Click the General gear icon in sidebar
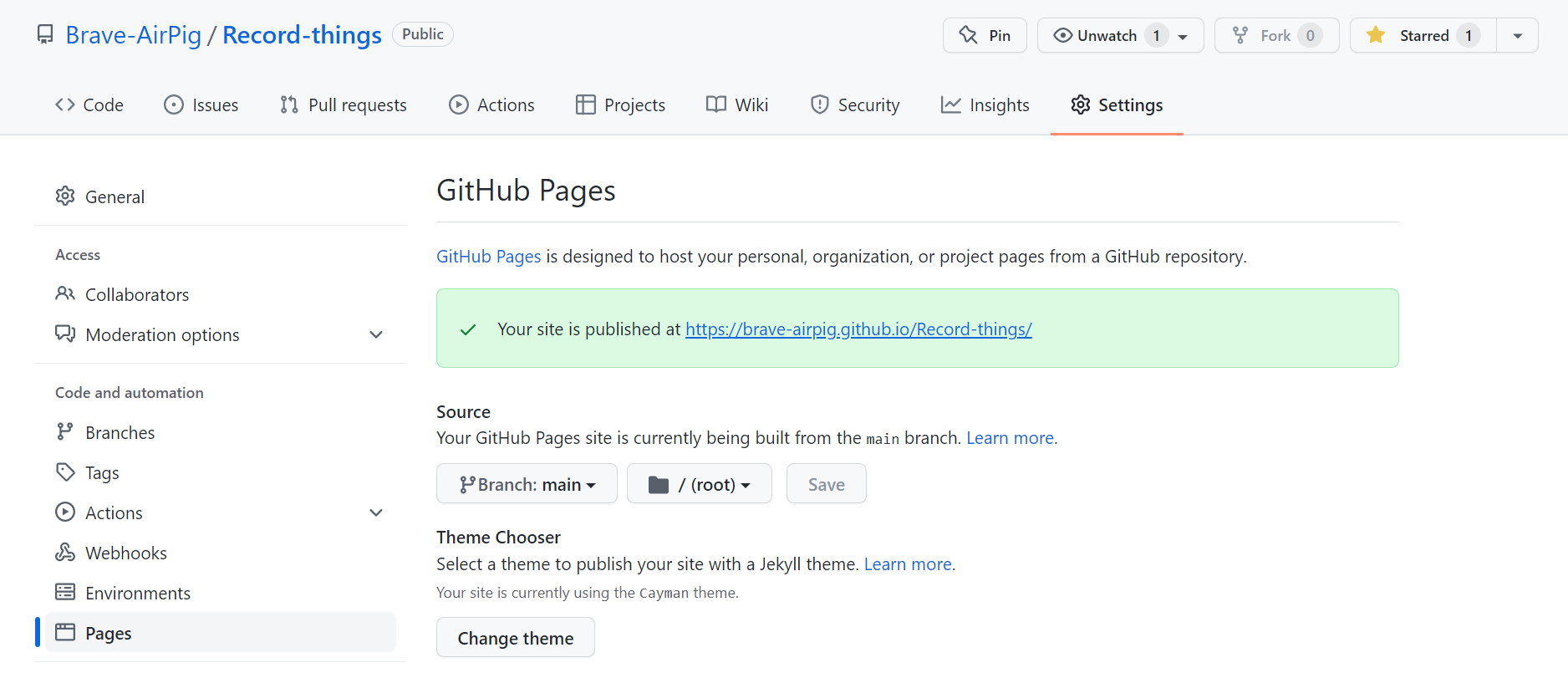Image resolution: width=1568 pixels, height=673 pixels. [x=65, y=196]
